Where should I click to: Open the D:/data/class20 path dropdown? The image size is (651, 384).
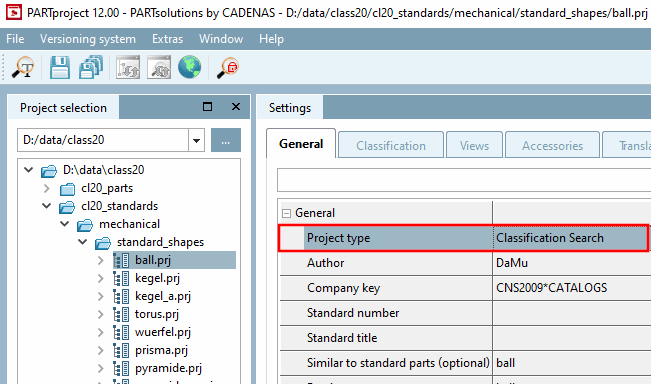tap(196, 140)
